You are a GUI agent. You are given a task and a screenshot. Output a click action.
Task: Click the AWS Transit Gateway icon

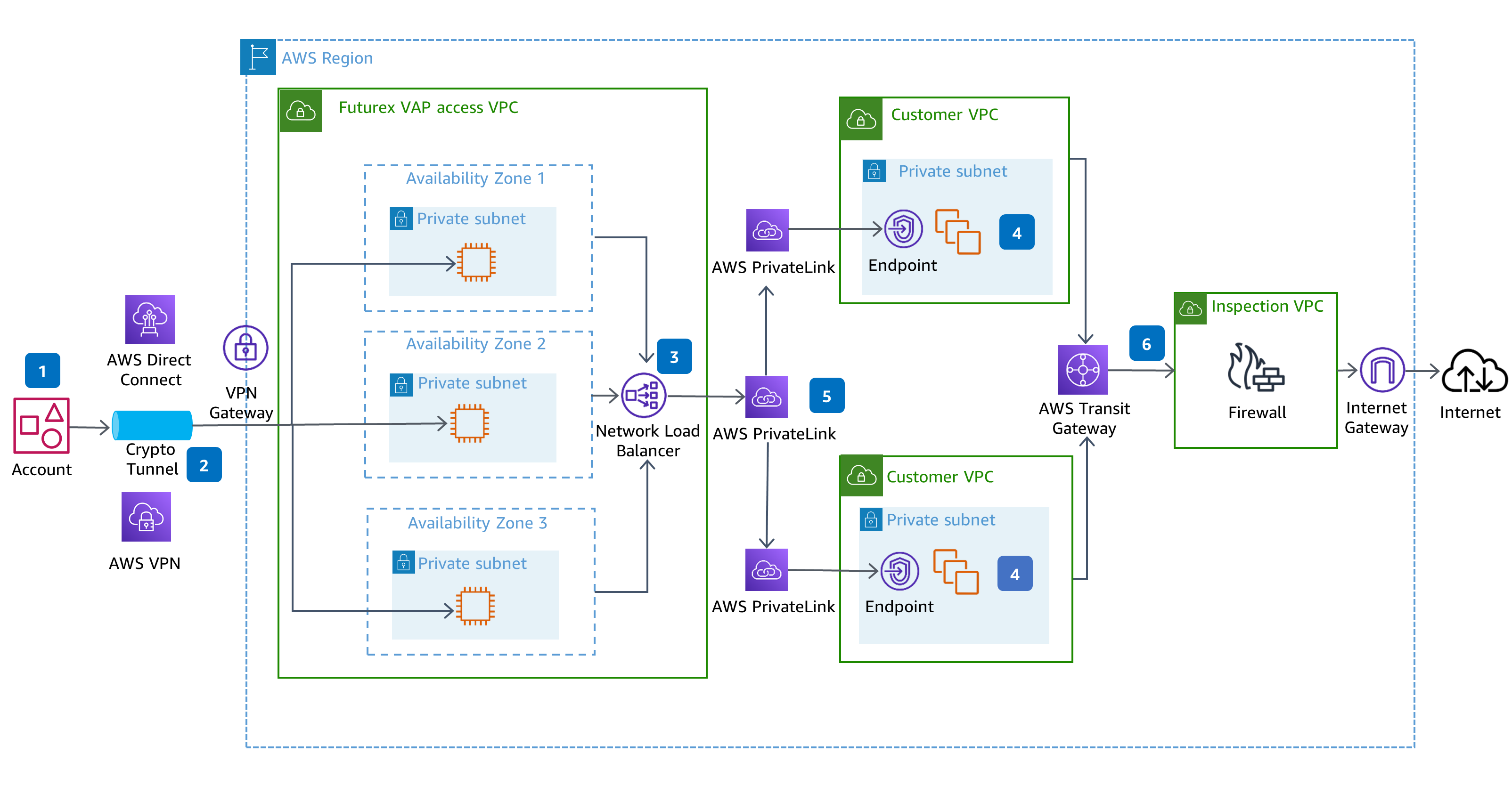1083,370
